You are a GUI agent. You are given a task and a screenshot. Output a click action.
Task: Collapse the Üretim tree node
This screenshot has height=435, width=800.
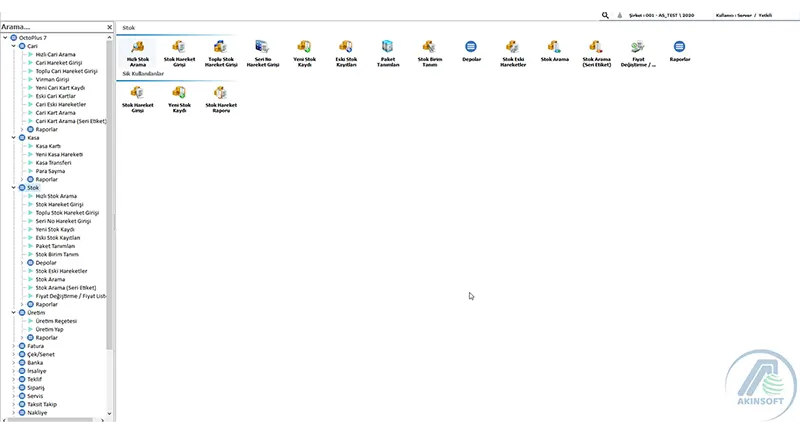13,312
